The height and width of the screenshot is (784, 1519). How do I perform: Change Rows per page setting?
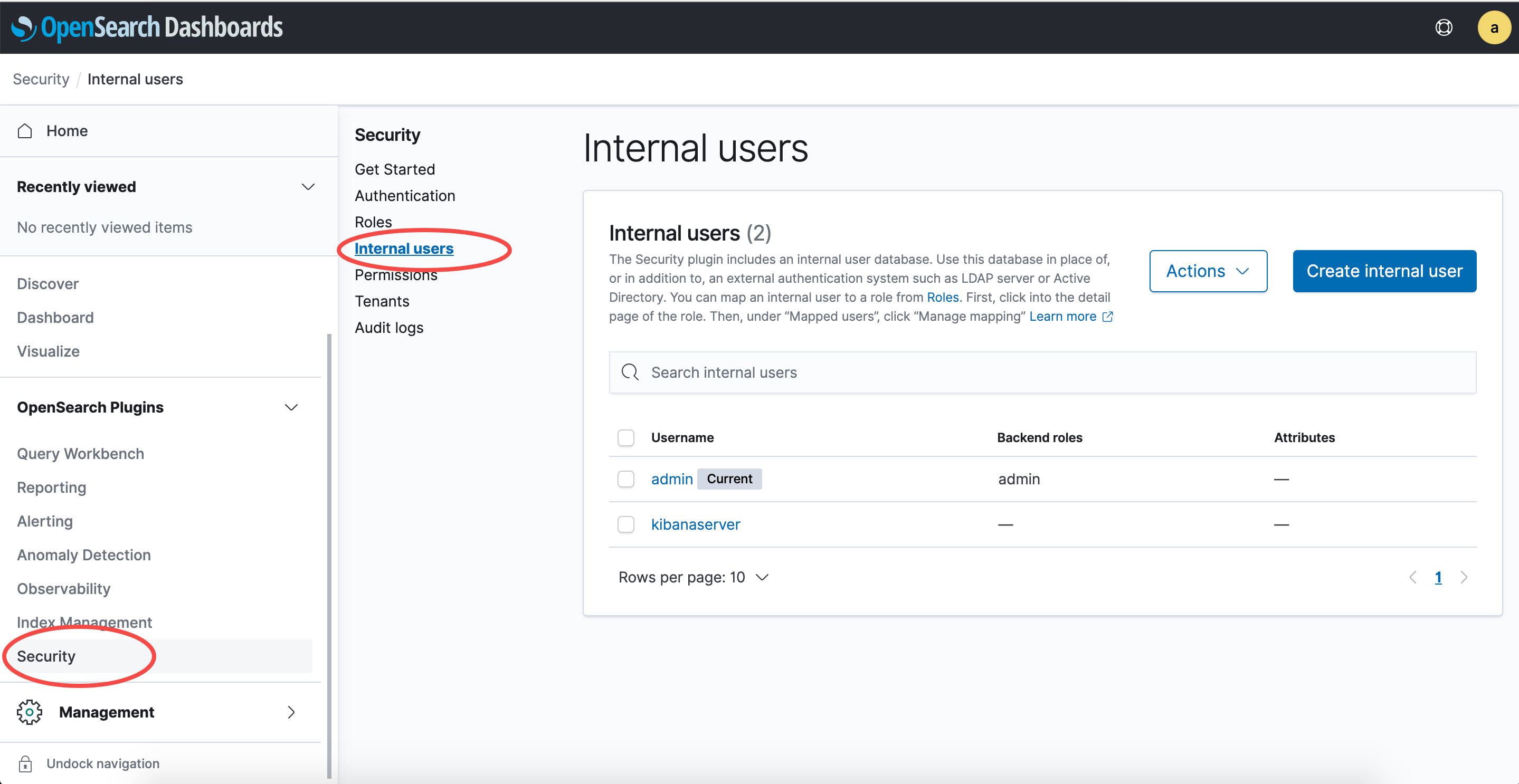[694, 577]
